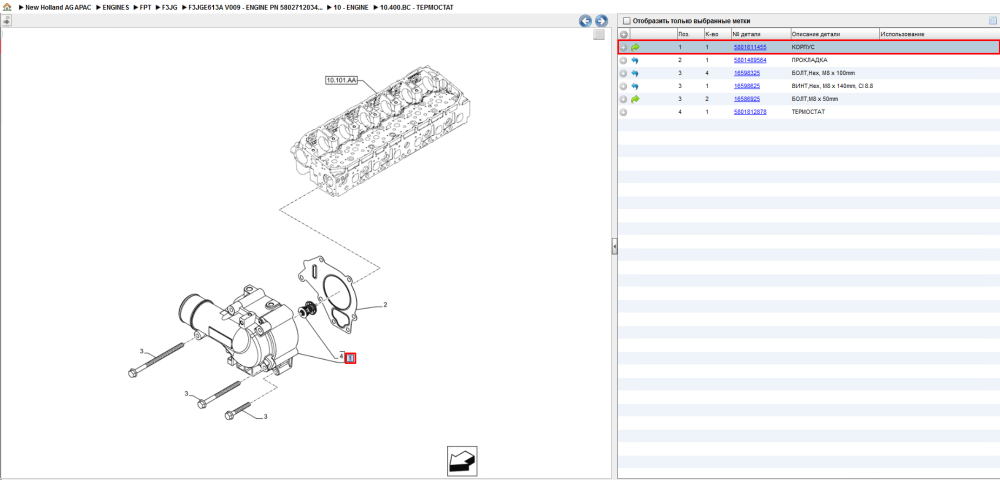This screenshot has height=480, width=1000.
Task: Open part number 16598825
Action: click(747, 85)
